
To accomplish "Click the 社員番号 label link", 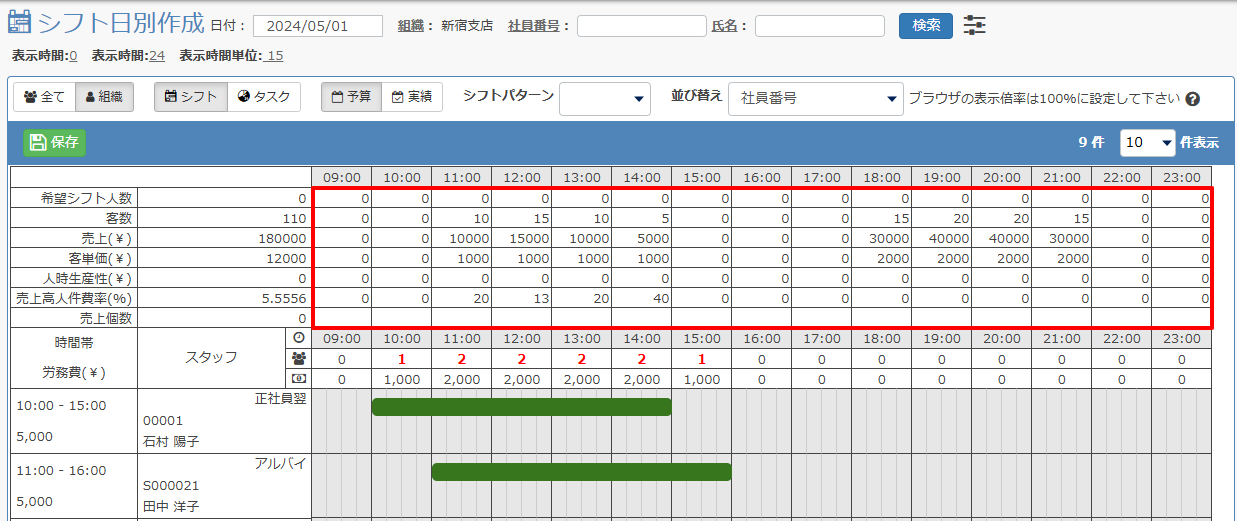I will (x=534, y=26).
